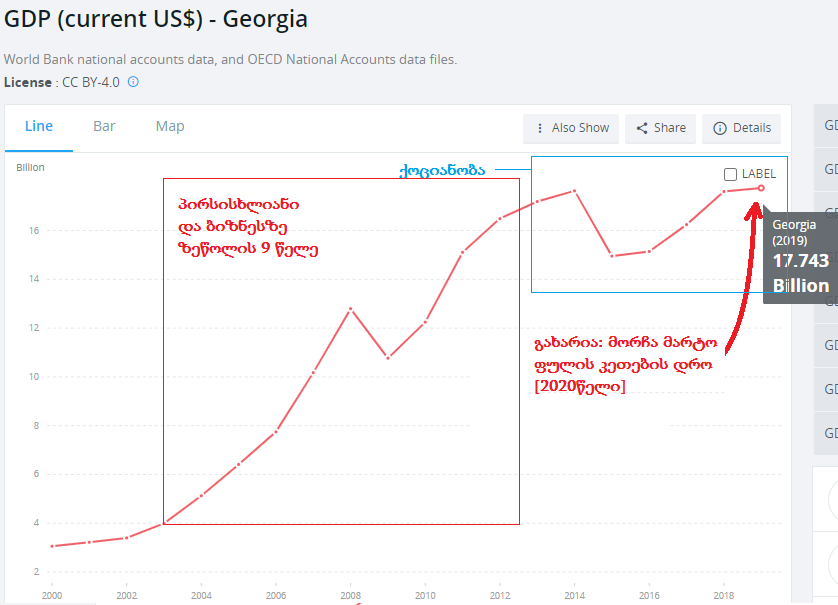Select the 2012 data point on the line
Screen dimensions: 838x605
point(500,218)
